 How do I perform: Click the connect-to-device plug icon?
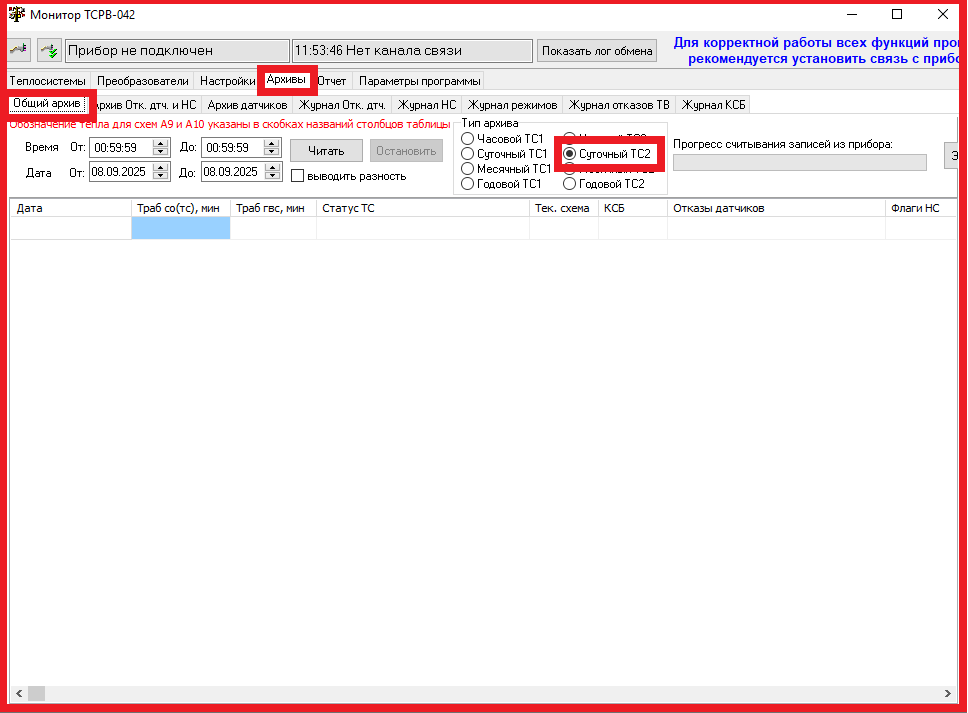(19, 50)
